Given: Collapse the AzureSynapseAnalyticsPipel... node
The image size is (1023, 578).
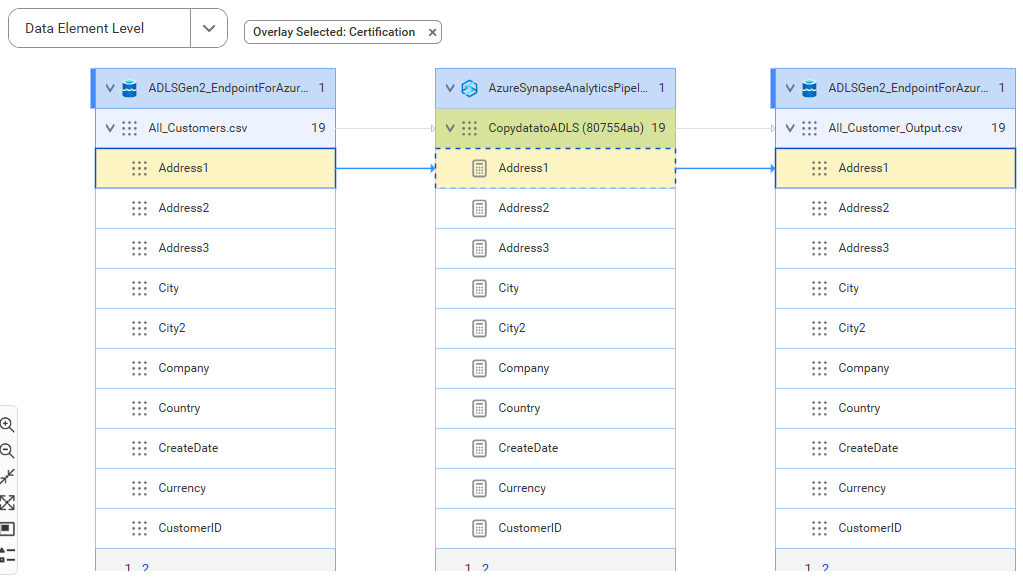Looking at the screenshot, I should click(450, 88).
